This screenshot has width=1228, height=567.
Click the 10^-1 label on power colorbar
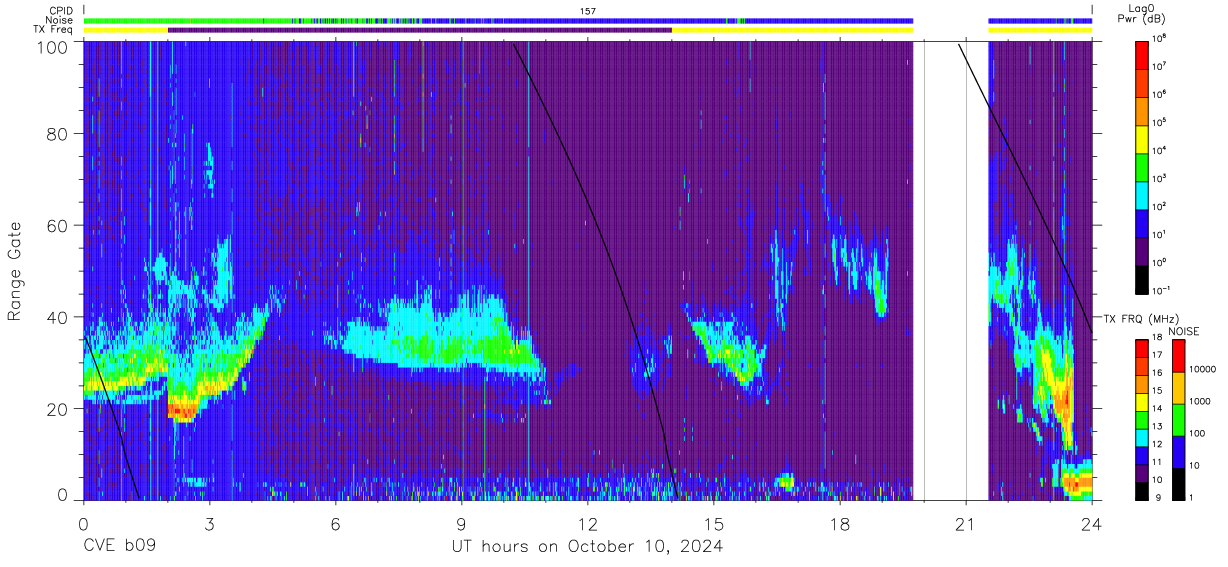click(1161, 290)
